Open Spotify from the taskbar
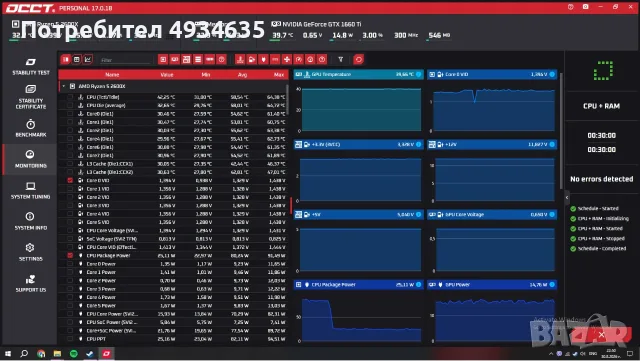 pyautogui.click(x=73, y=353)
